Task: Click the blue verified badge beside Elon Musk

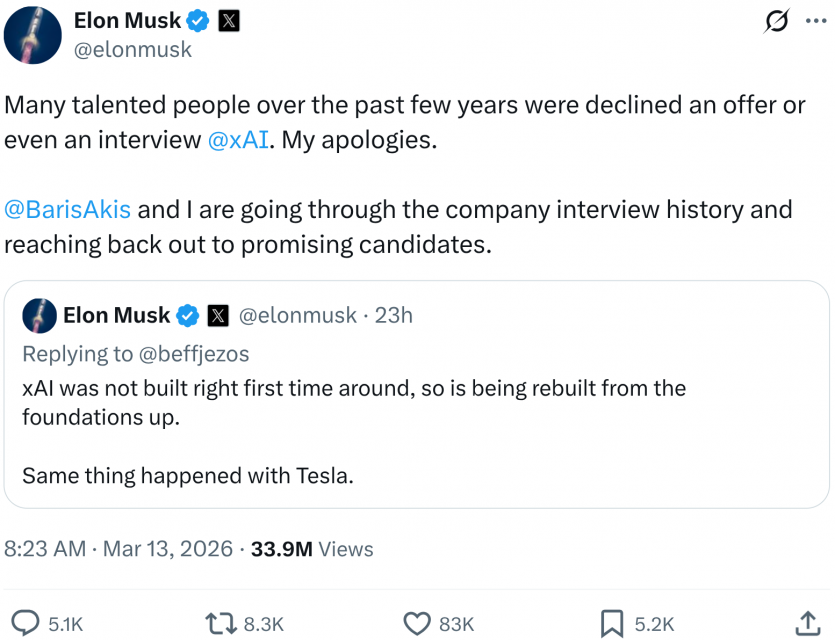Action: point(198,20)
